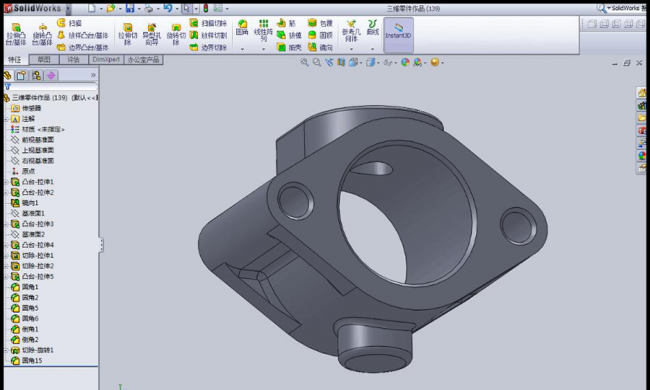This screenshot has height=390, width=650.
Task: Switch to the 评估 (Evaluate) tab
Action: pos(73,60)
